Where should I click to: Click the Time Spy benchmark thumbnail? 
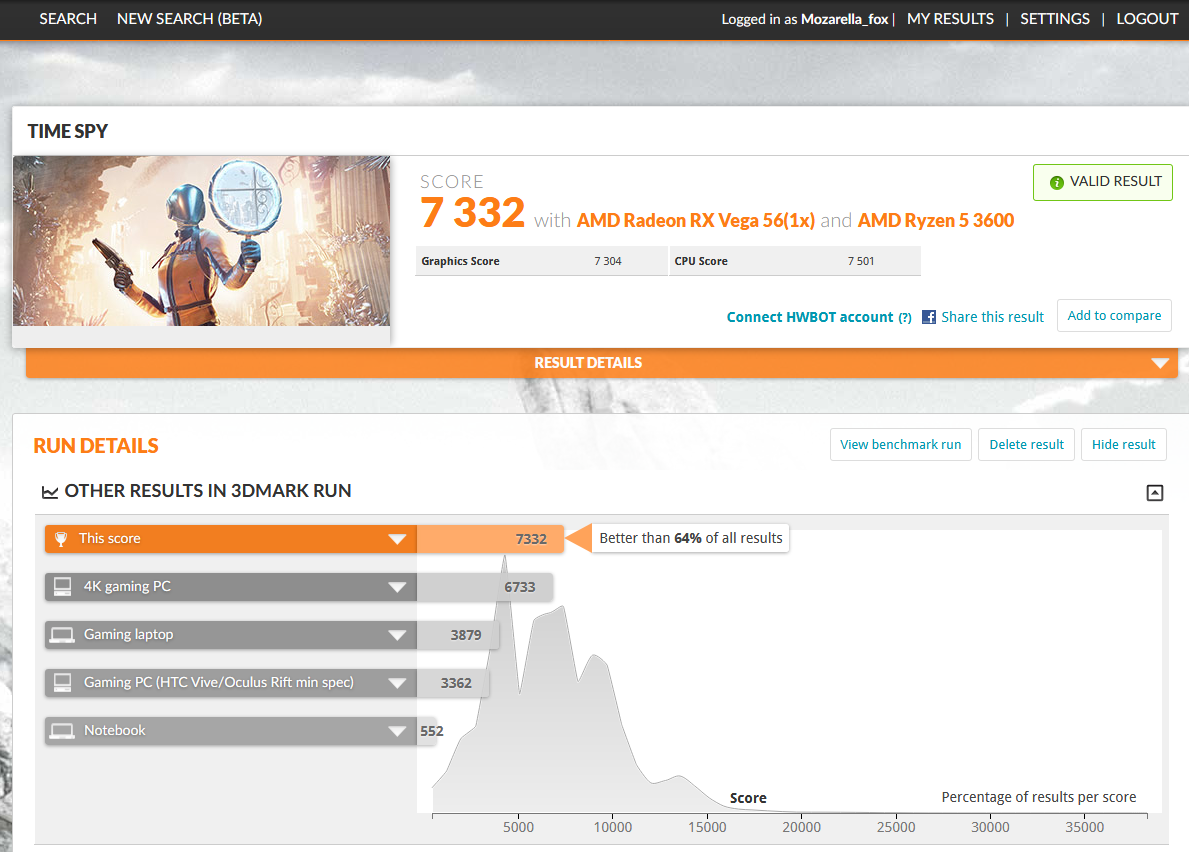pos(201,241)
